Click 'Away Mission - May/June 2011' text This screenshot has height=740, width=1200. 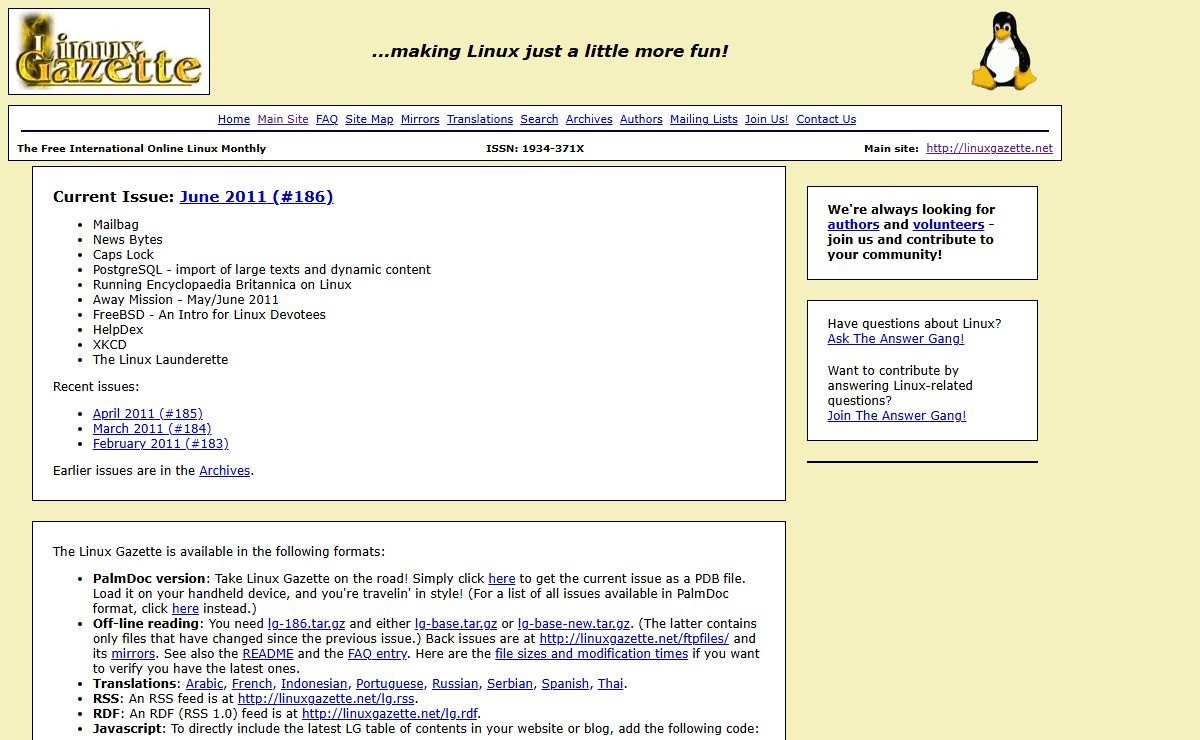tap(186, 300)
